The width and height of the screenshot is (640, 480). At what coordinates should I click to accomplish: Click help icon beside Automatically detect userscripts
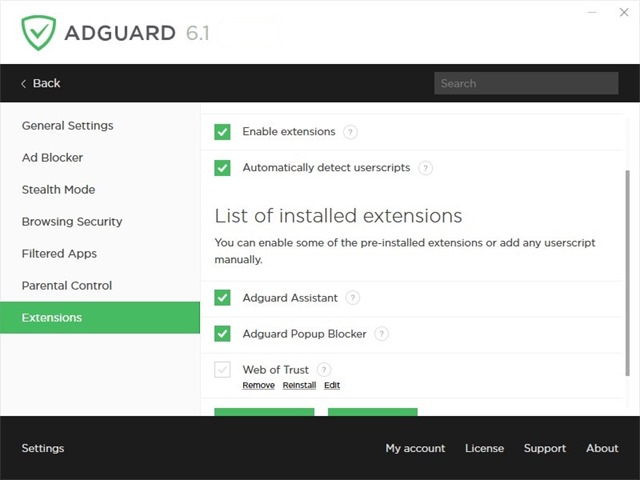click(426, 168)
